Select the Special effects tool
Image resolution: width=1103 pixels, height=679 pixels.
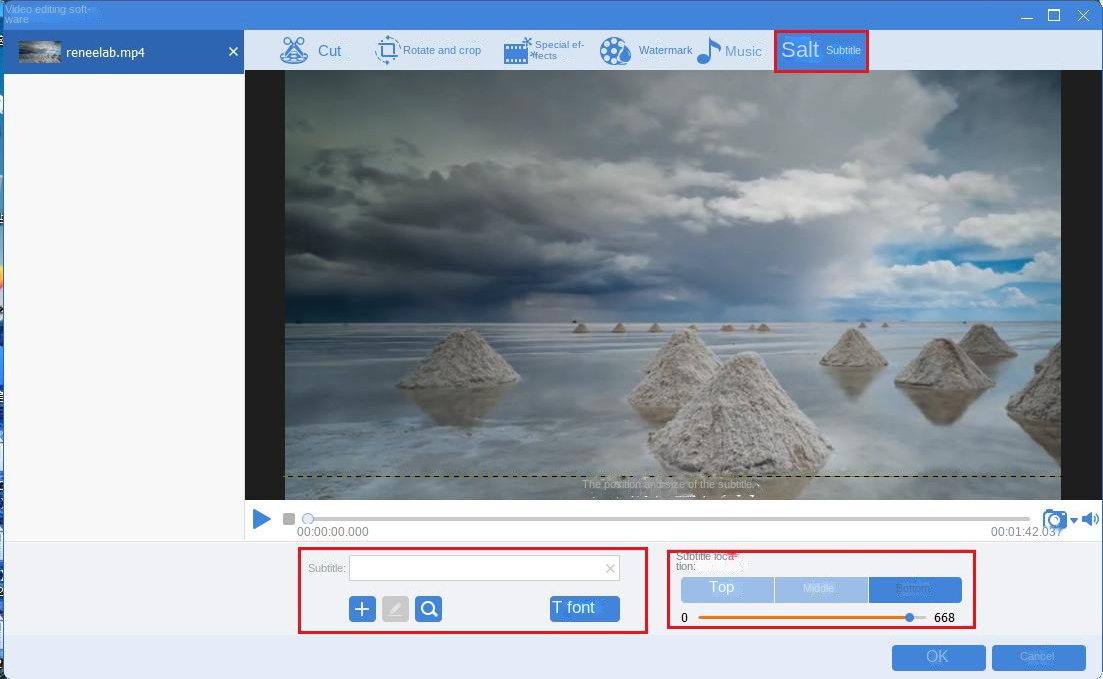coord(542,48)
